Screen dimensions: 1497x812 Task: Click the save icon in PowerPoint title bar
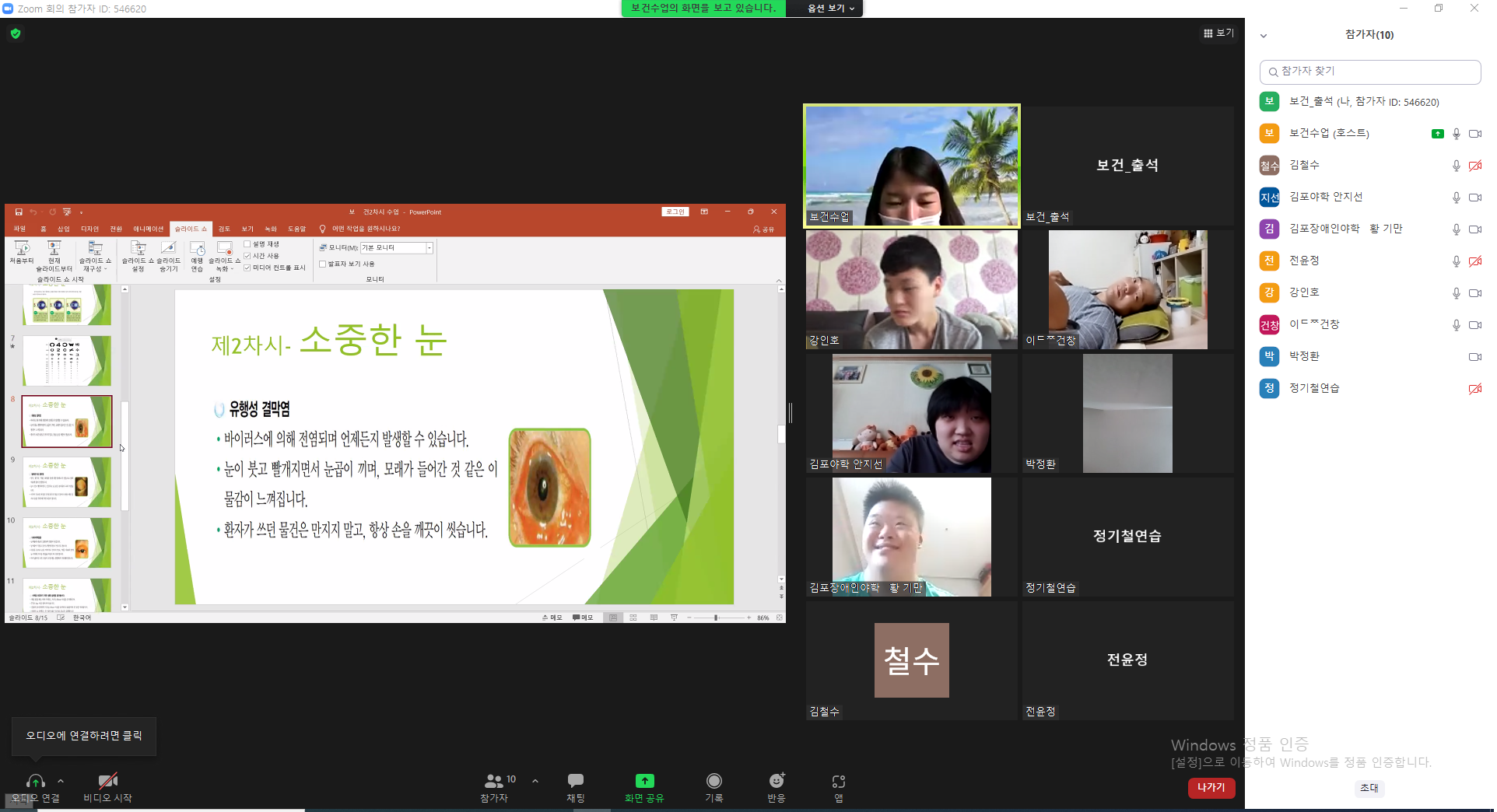(x=19, y=212)
